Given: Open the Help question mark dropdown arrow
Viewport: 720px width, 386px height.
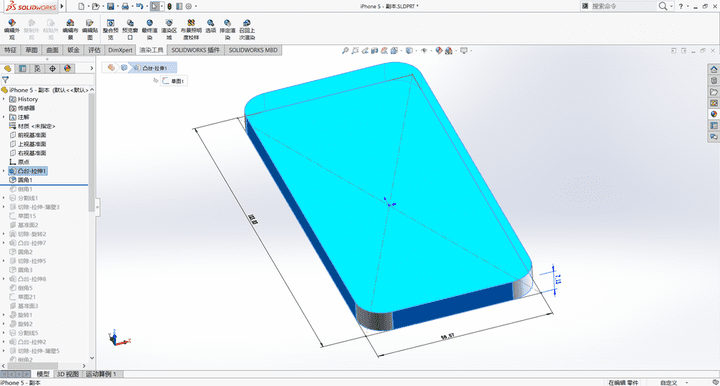Looking at the screenshot, I should point(687,6).
